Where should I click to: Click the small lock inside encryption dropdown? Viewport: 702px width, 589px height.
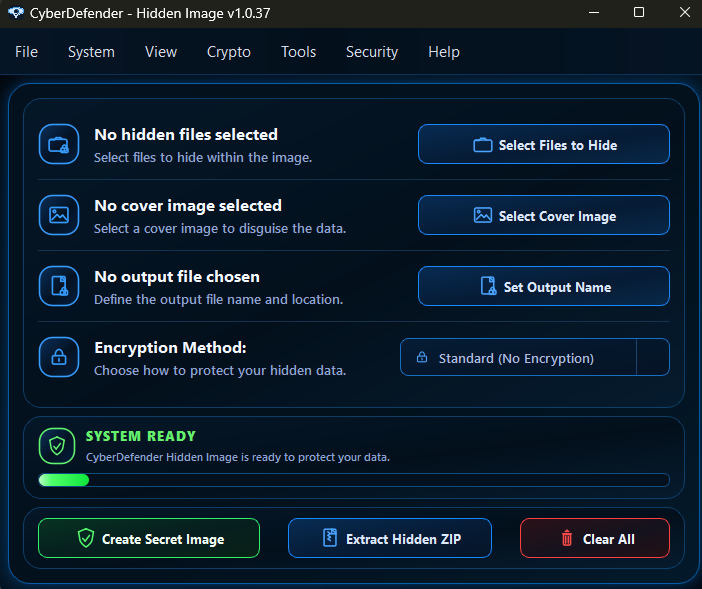(x=422, y=357)
